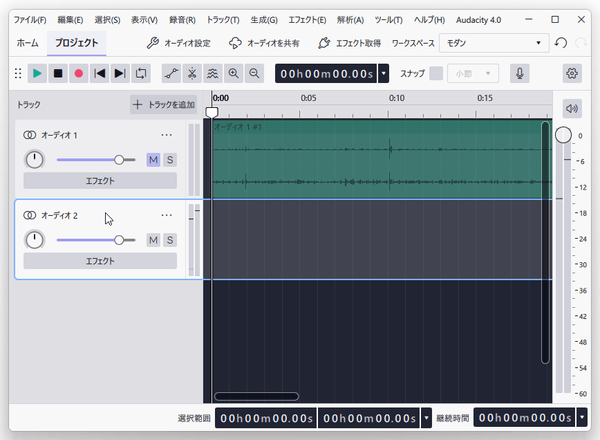Click vertical scrollbar in track area

(x=545, y=242)
